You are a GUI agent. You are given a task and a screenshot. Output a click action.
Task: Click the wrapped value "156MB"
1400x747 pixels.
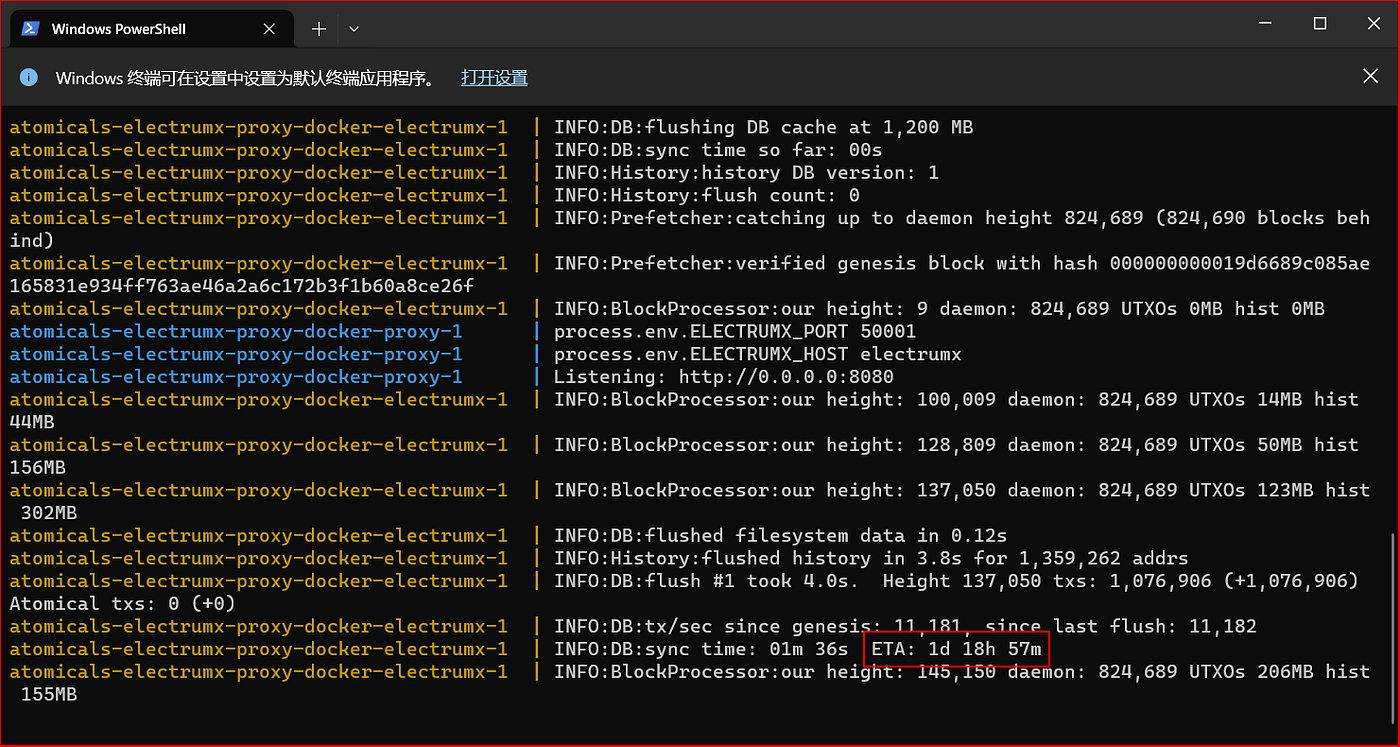38,467
